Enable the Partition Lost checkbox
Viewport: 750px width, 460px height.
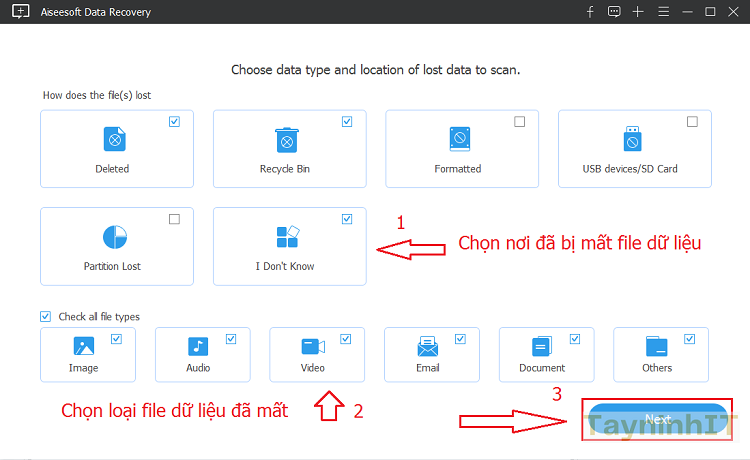pos(174,219)
